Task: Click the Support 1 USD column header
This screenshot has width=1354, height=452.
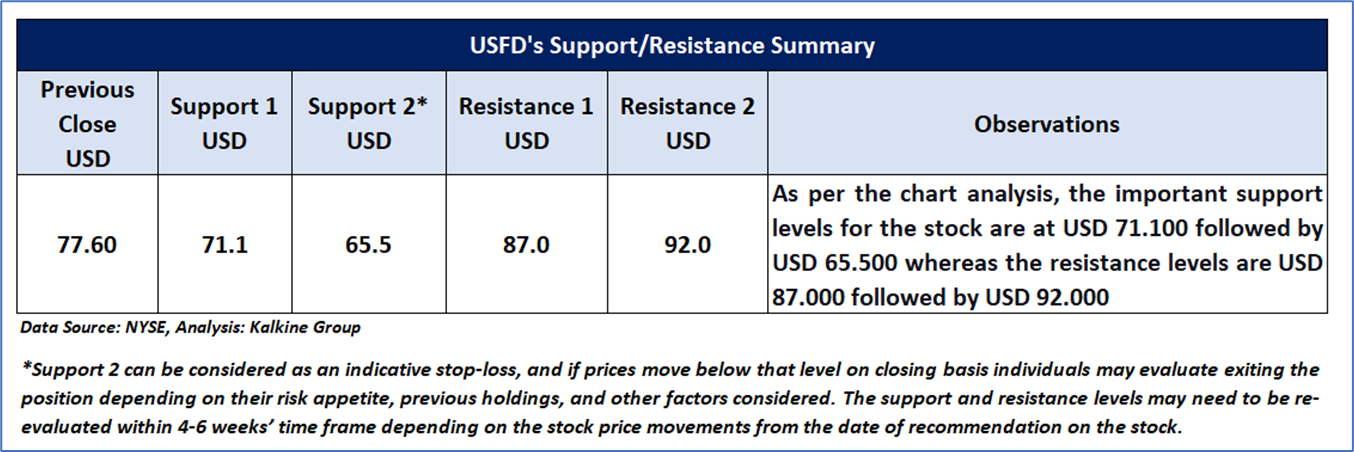Action: click(x=224, y=124)
